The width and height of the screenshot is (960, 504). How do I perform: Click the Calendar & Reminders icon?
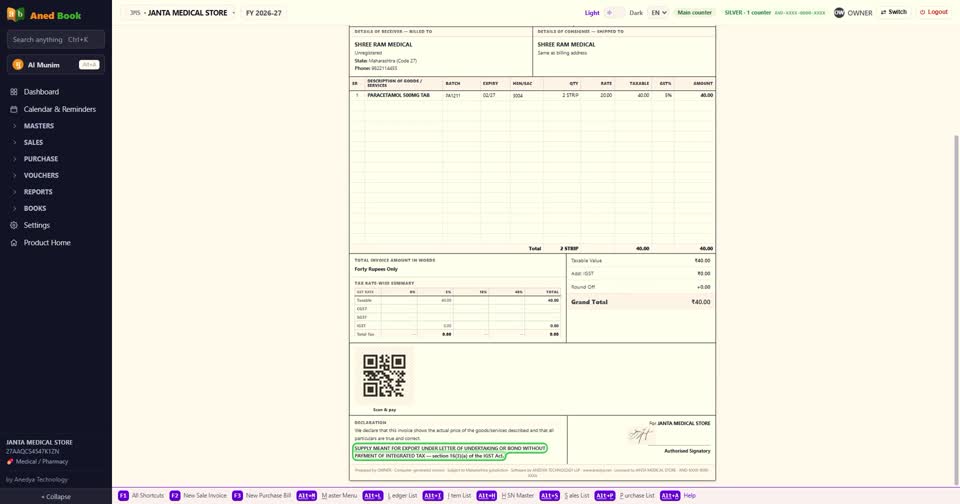point(13,109)
